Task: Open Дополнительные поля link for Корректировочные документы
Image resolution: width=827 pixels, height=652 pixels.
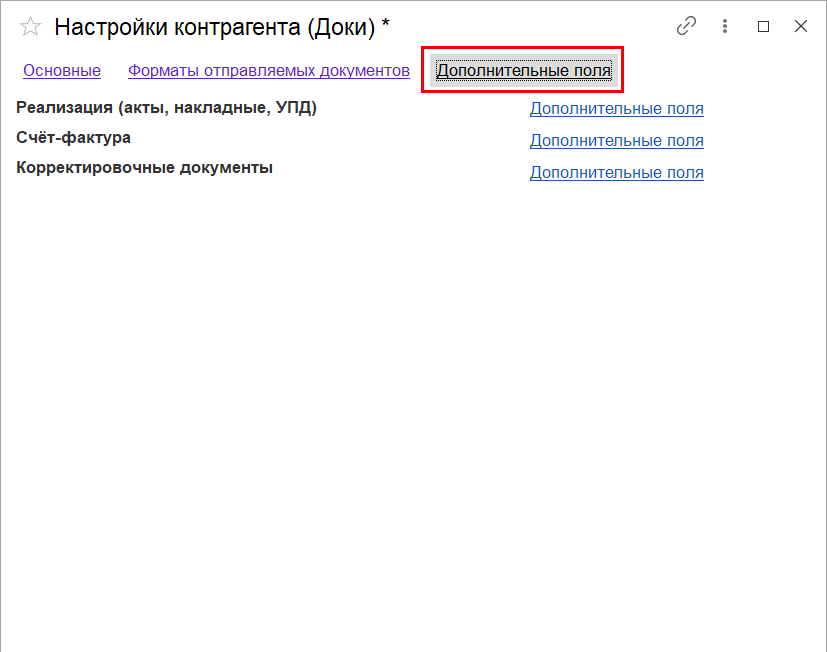Action: [x=617, y=173]
